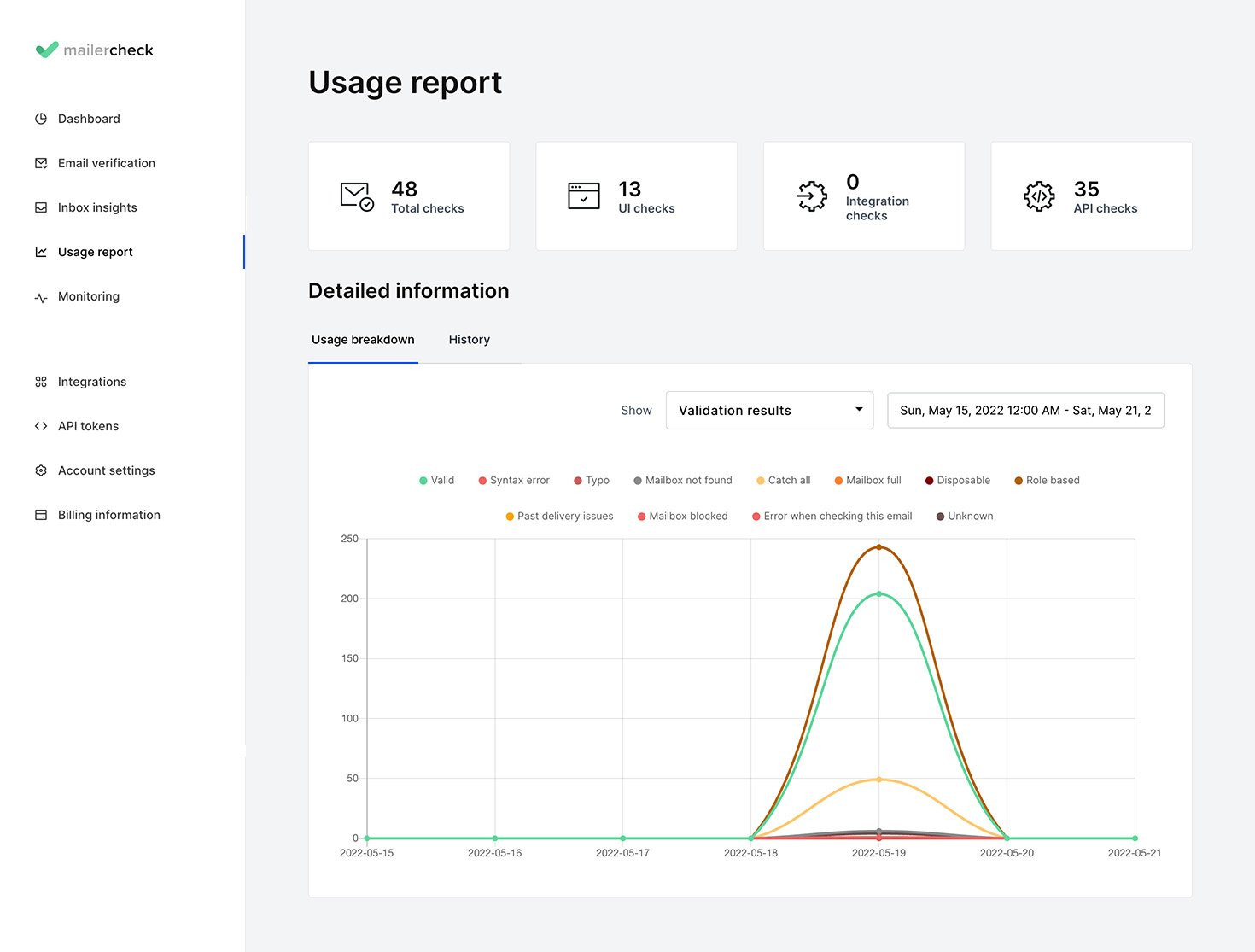Open Billing information
This screenshot has width=1255, height=952.
point(109,515)
